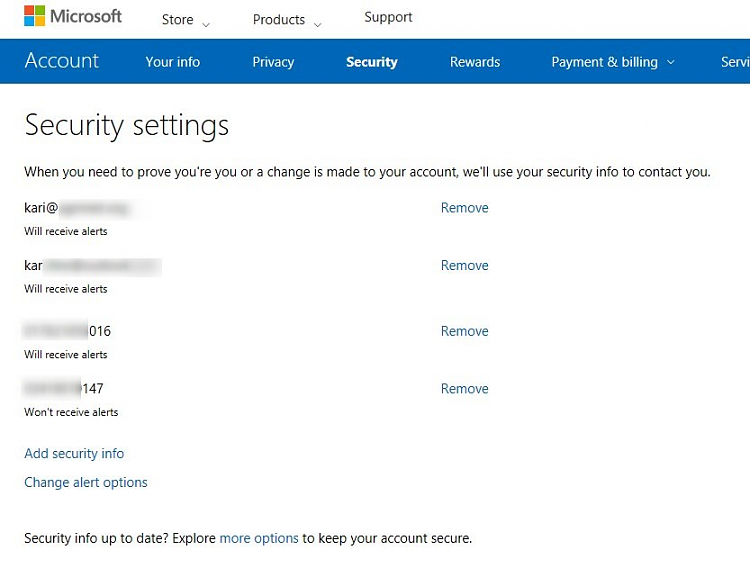Expand the Store dropdown menu

point(186,20)
